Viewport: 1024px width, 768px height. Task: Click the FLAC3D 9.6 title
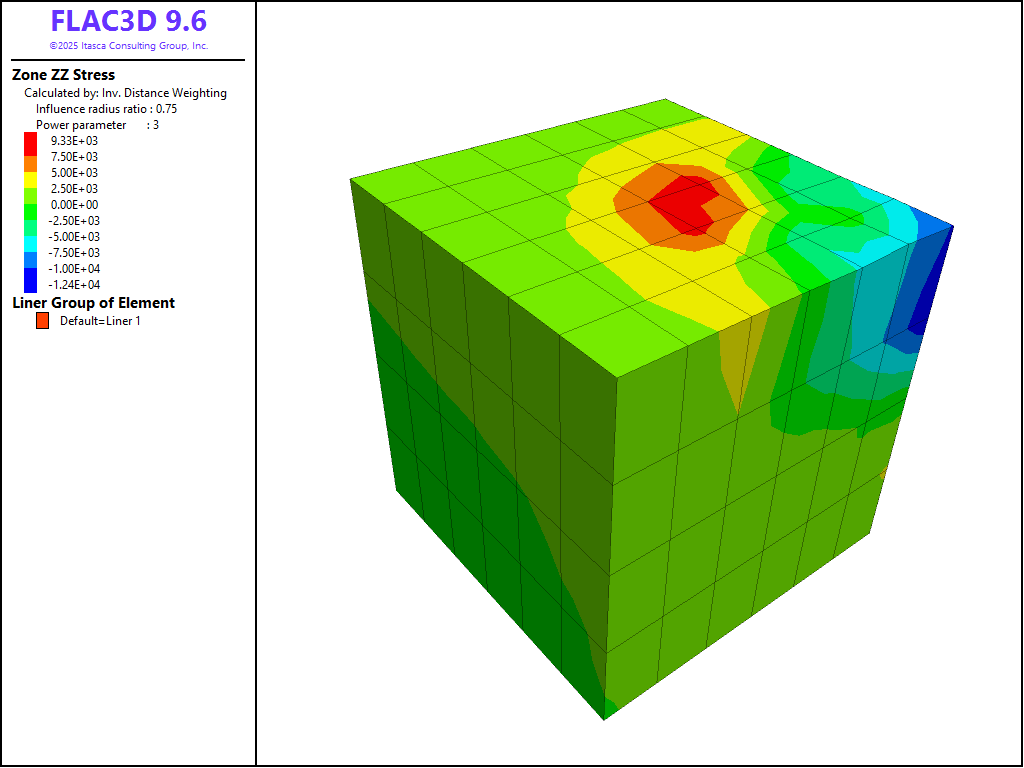tap(128, 22)
